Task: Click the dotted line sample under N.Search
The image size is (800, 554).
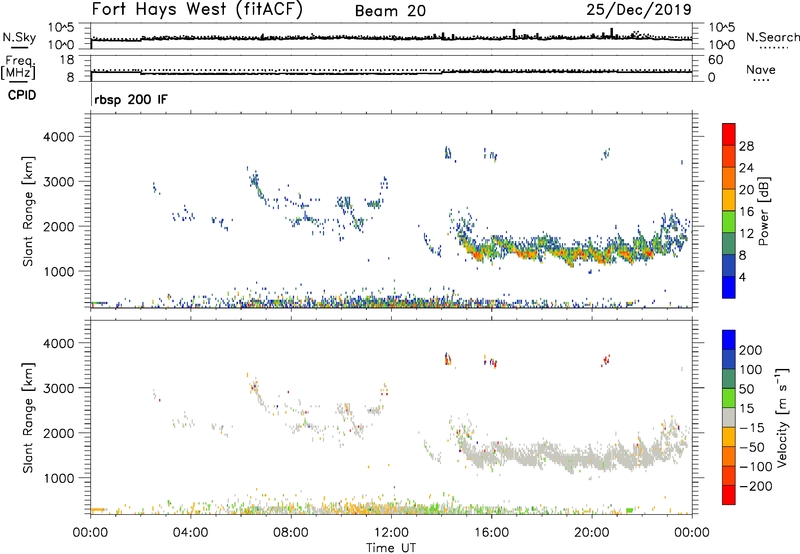Action: (x=772, y=48)
